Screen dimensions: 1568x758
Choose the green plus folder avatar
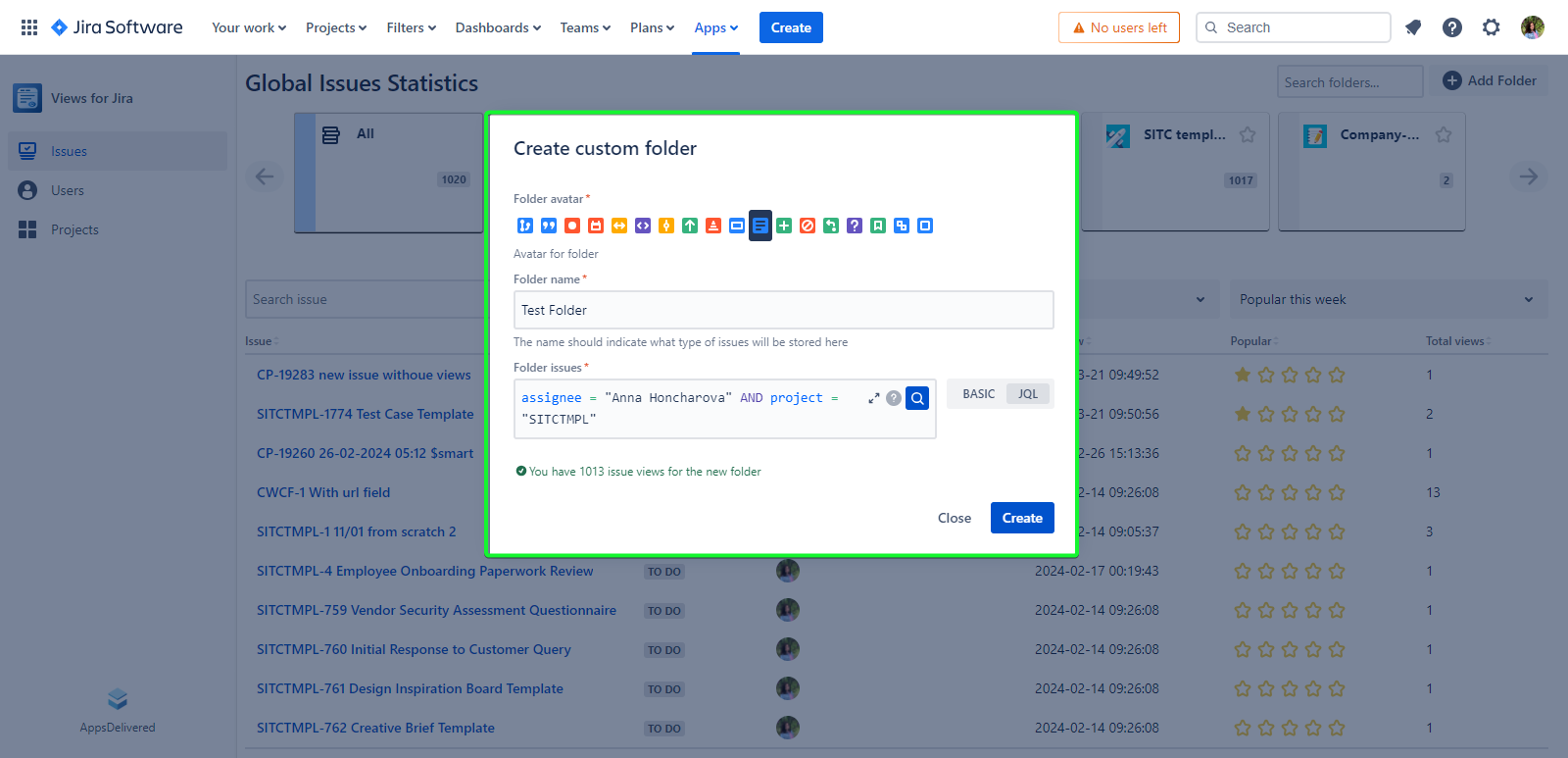(x=784, y=226)
